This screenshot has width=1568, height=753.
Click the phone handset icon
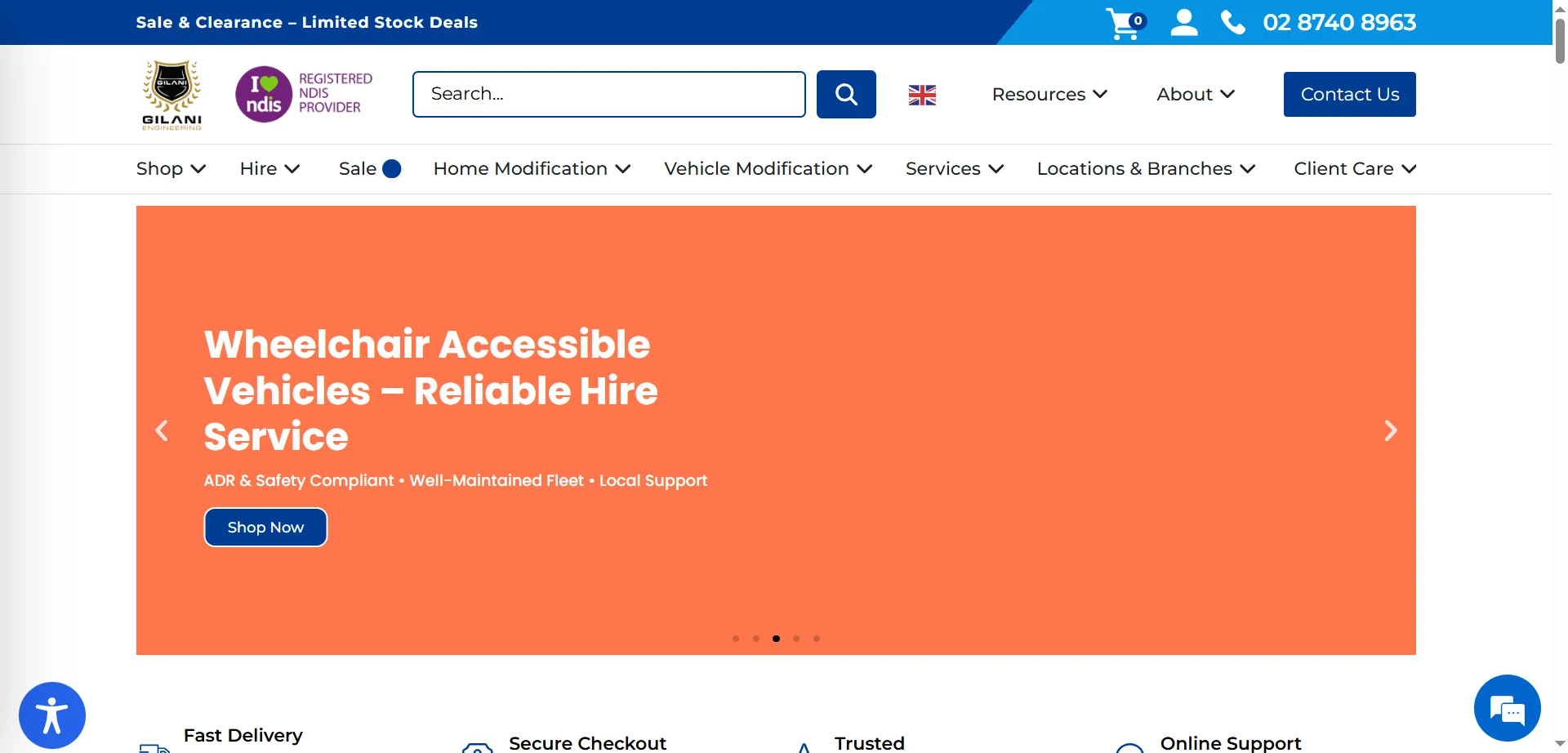pos(1232,23)
